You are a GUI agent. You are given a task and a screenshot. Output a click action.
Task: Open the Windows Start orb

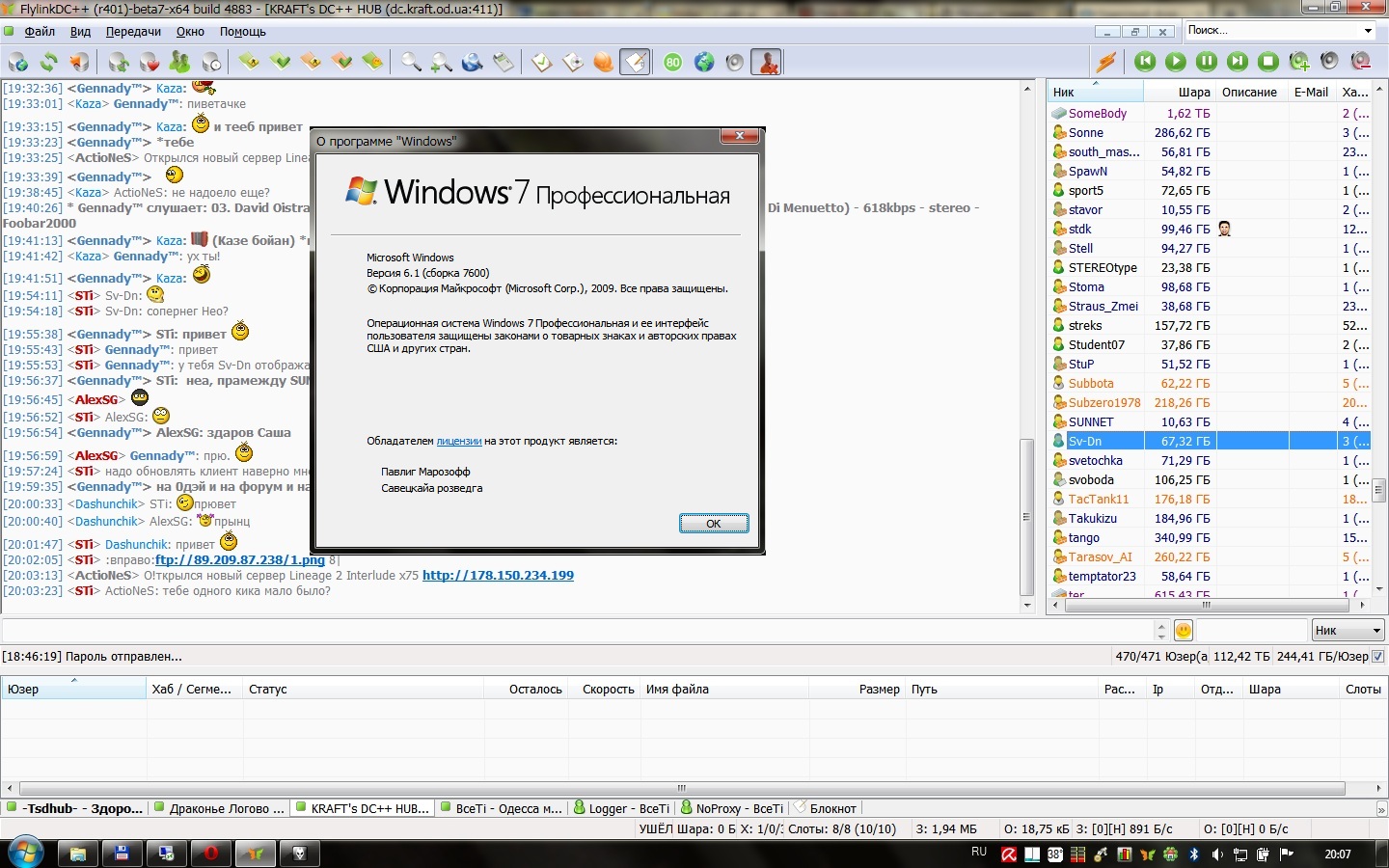[x=25, y=853]
